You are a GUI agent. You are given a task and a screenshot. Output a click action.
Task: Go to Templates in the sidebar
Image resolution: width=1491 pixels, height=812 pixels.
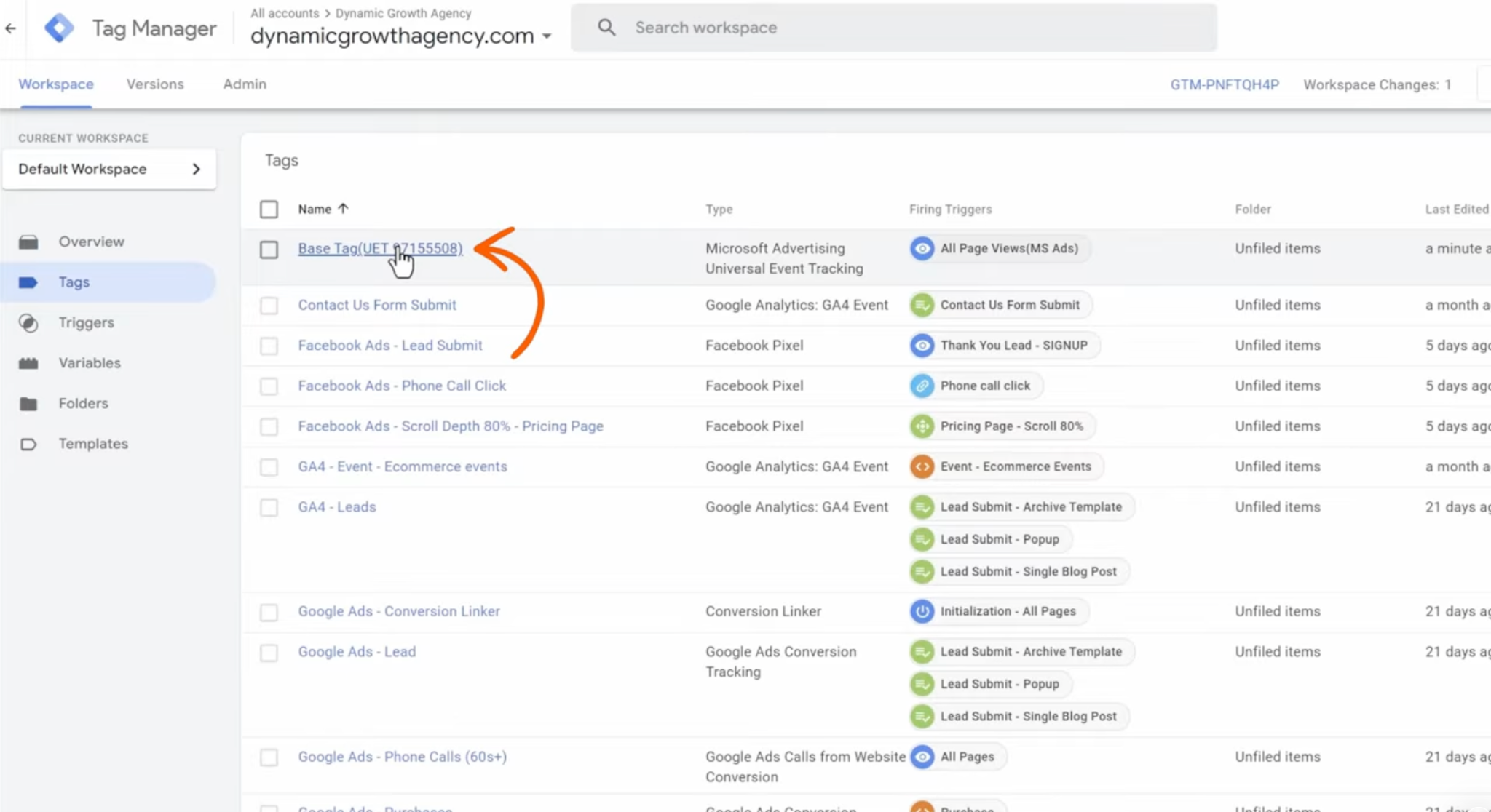(x=93, y=444)
